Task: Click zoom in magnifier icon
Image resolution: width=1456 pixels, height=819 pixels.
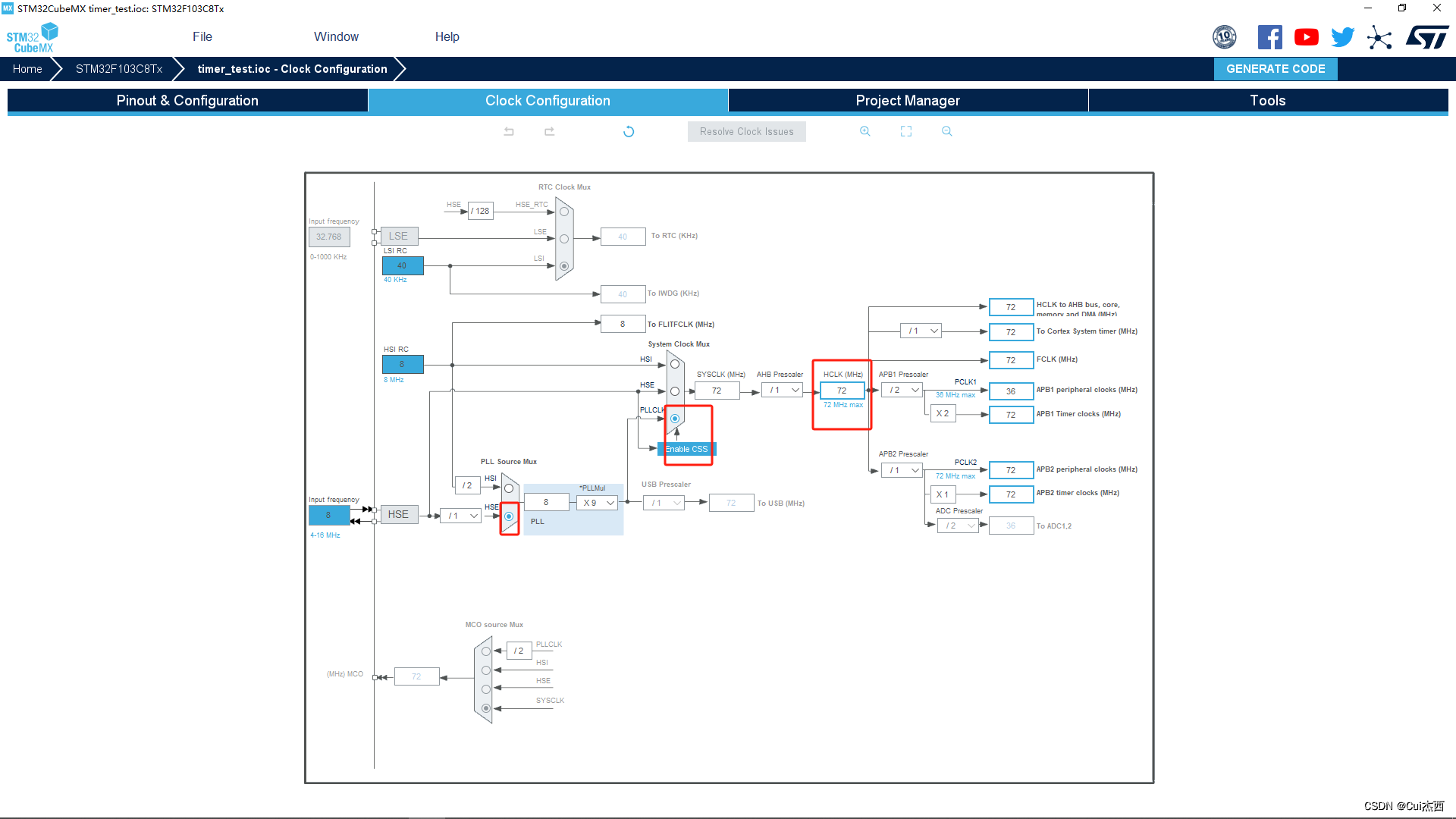Action: (865, 131)
